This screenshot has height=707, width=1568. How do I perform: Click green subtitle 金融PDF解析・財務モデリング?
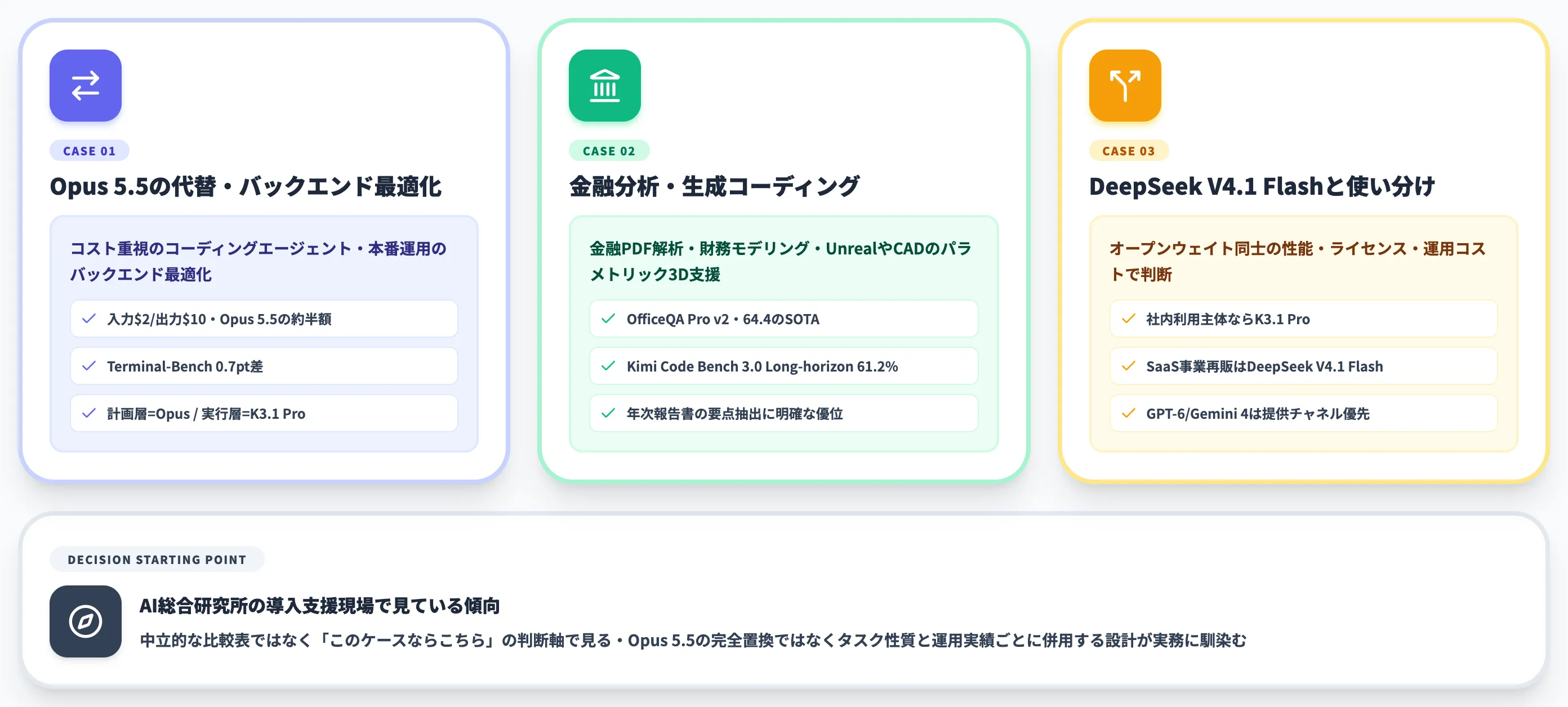click(x=781, y=261)
